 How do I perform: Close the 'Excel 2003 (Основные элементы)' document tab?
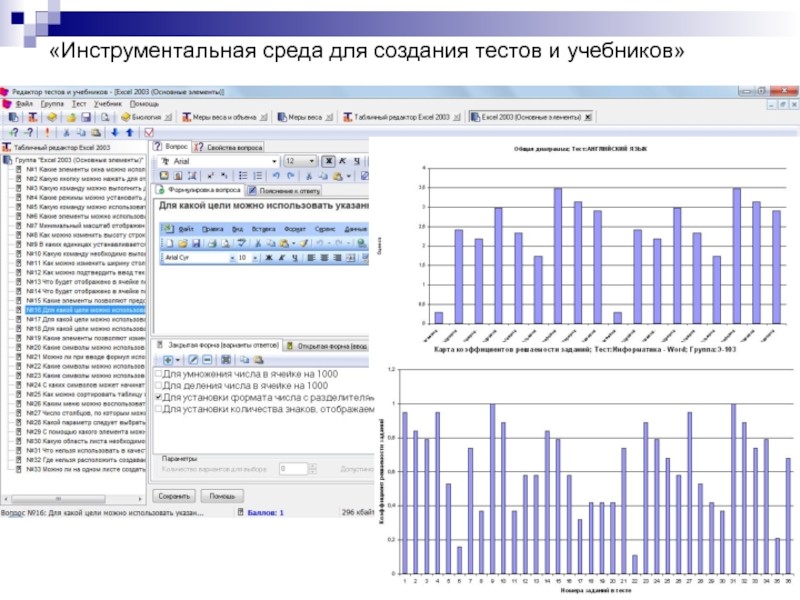(588, 117)
